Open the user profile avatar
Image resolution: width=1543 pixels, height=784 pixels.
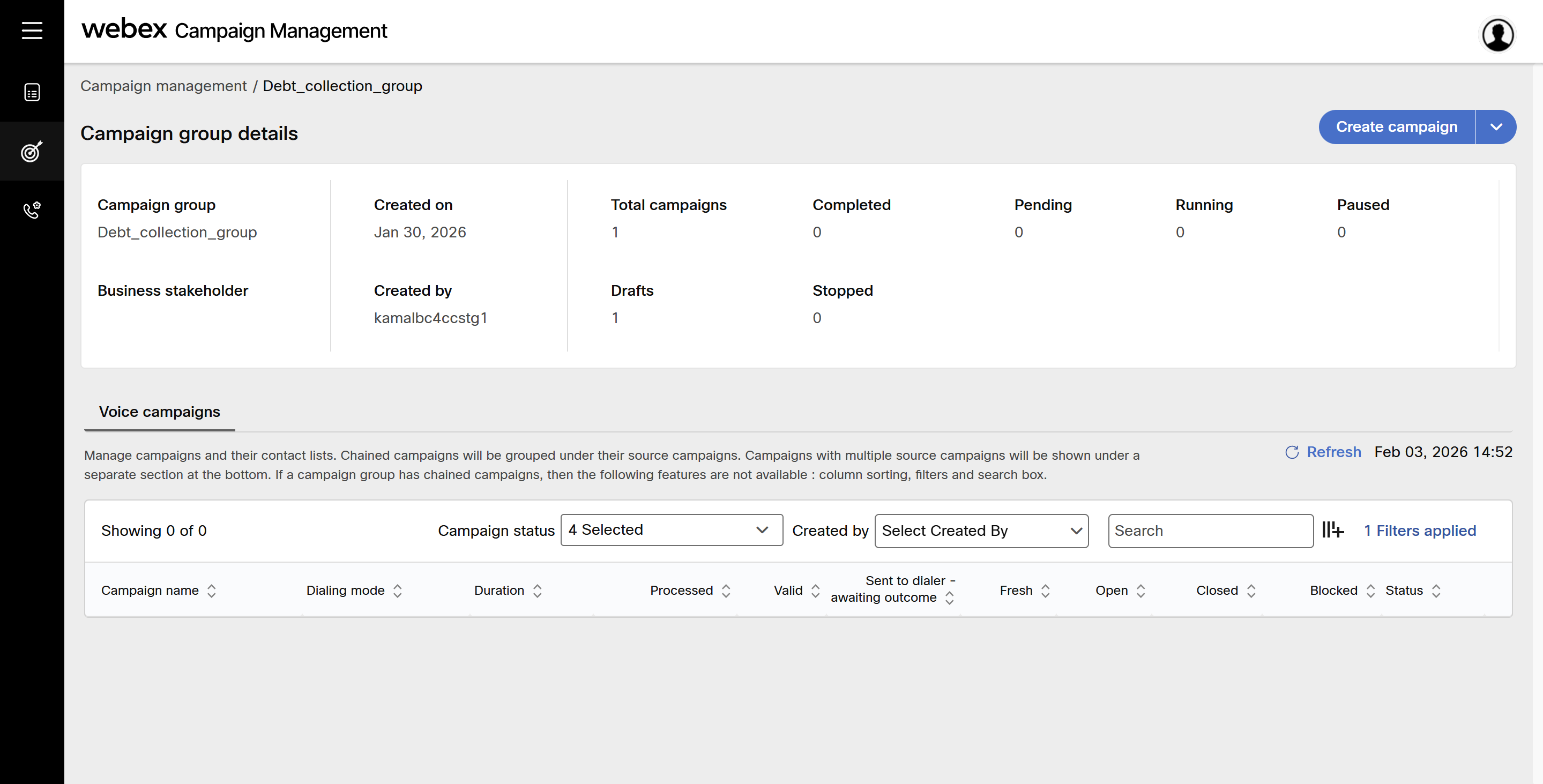(1497, 34)
